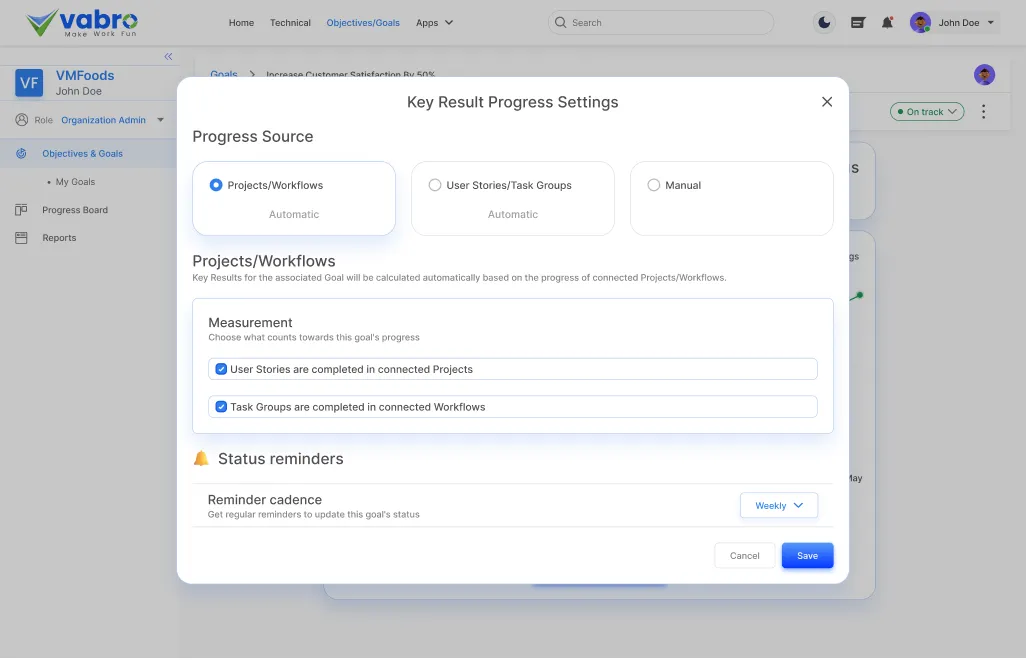1026x660 pixels.
Task: Open the notifications bell
Action: click(887, 23)
